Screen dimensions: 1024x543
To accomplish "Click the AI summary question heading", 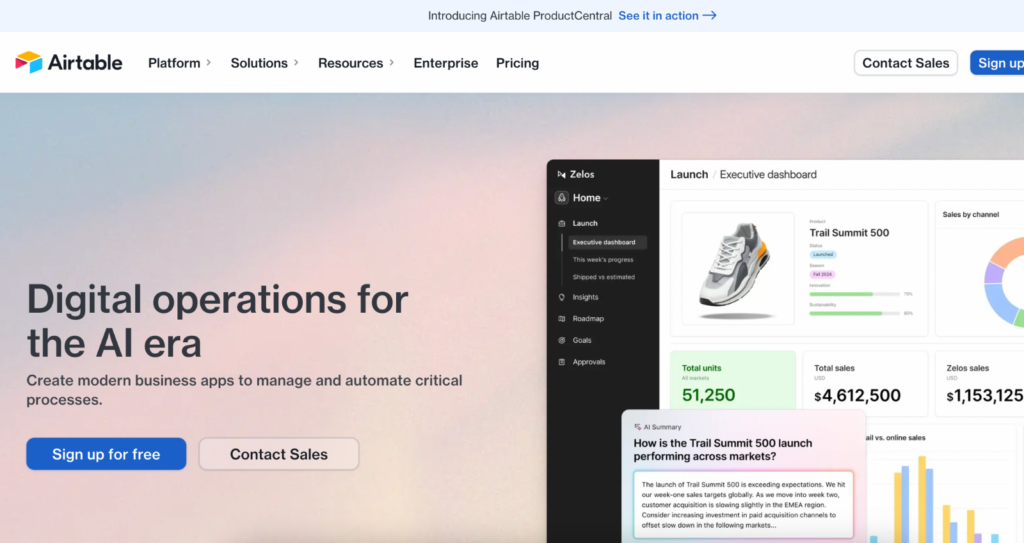I will [x=723, y=450].
